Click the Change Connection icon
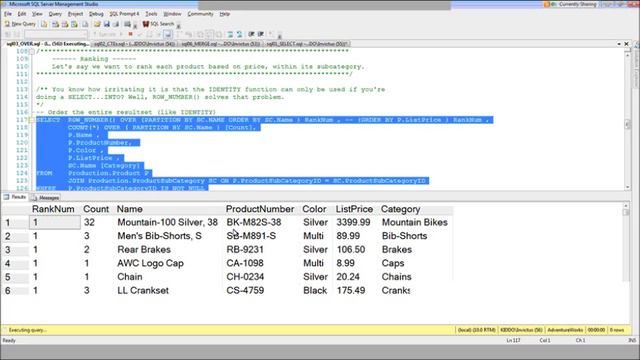Image resolution: width=640 pixels, height=360 pixels. tap(17, 34)
